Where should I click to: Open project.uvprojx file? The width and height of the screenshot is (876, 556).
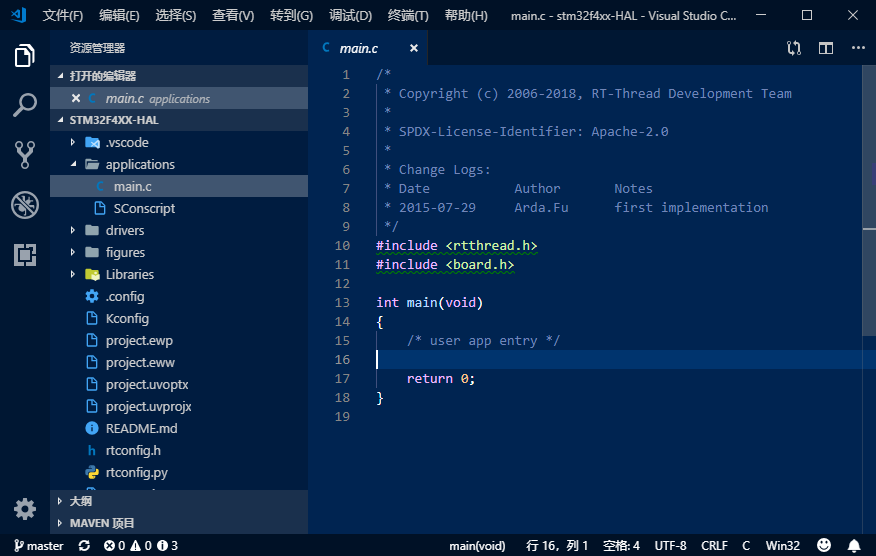179,406
